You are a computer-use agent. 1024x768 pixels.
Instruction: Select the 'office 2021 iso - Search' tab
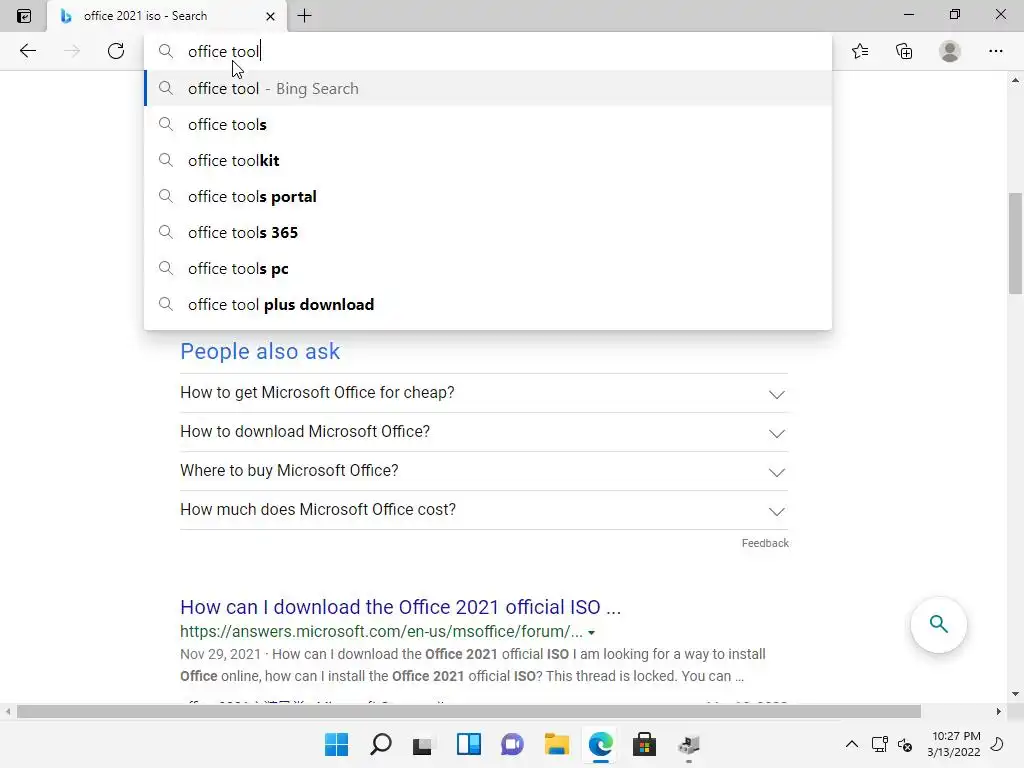(x=167, y=16)
